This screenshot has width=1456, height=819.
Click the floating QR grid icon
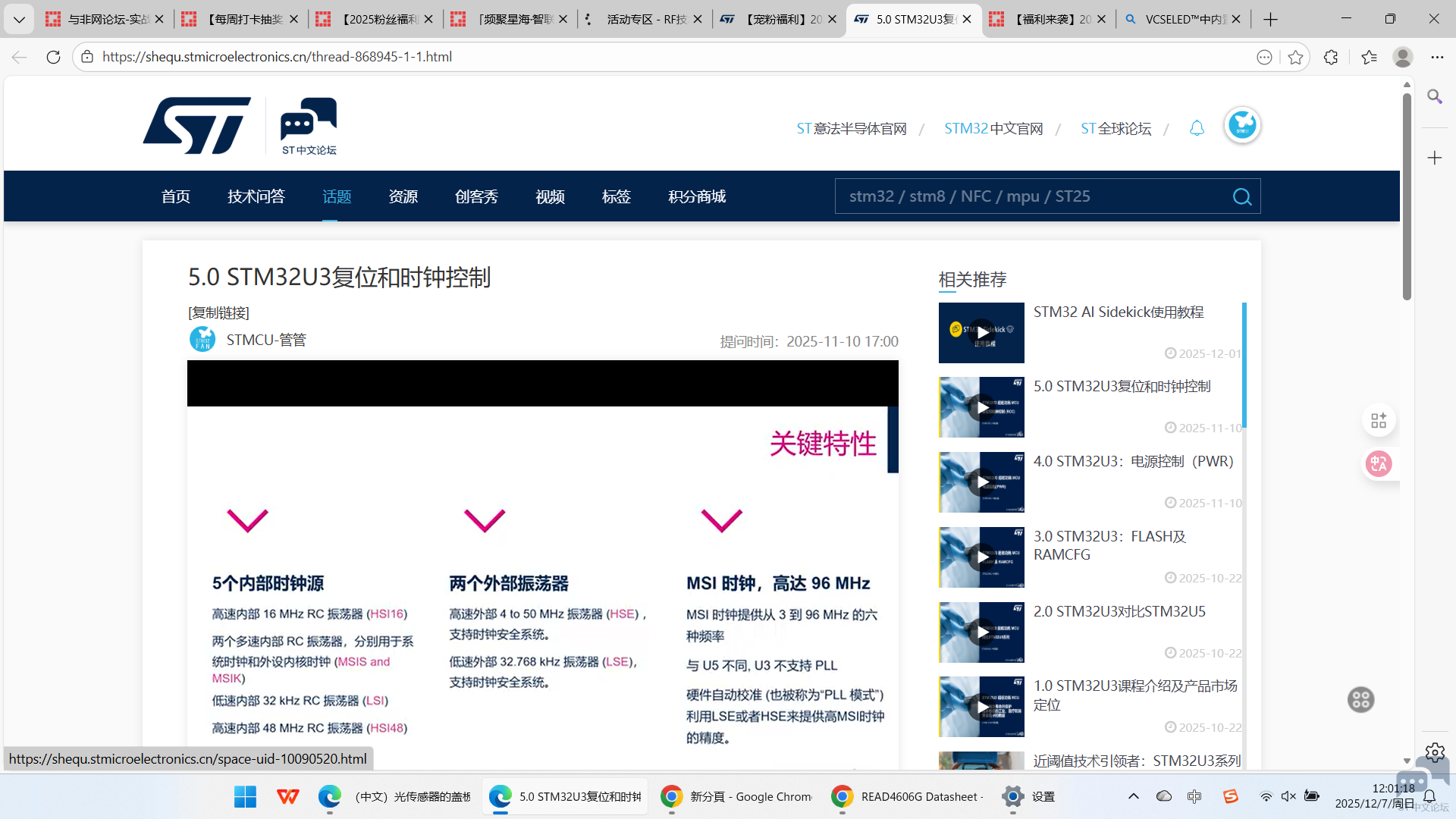[x=1379, y=420]
